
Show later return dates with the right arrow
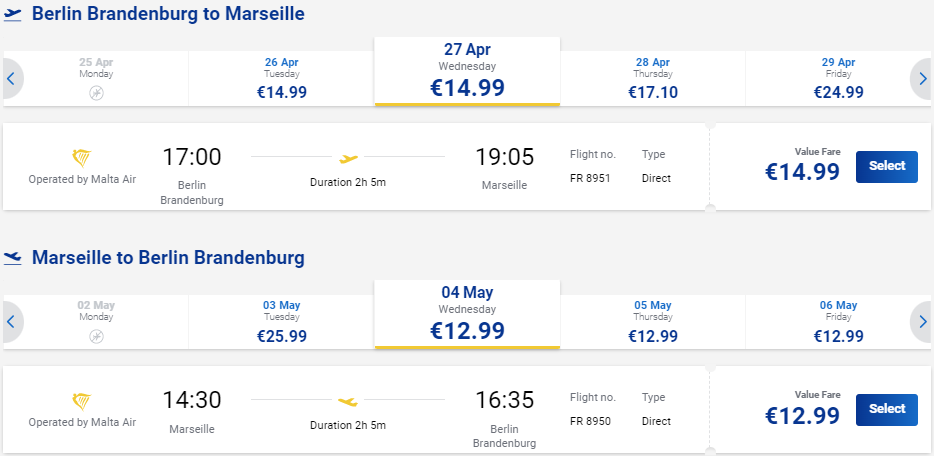click(x=921, y=321)
